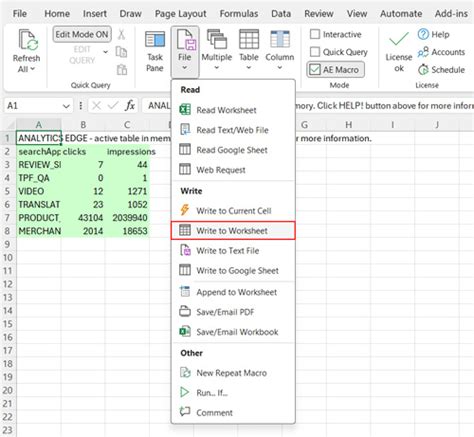Click the TPF_QA cell

click(39, 178)
